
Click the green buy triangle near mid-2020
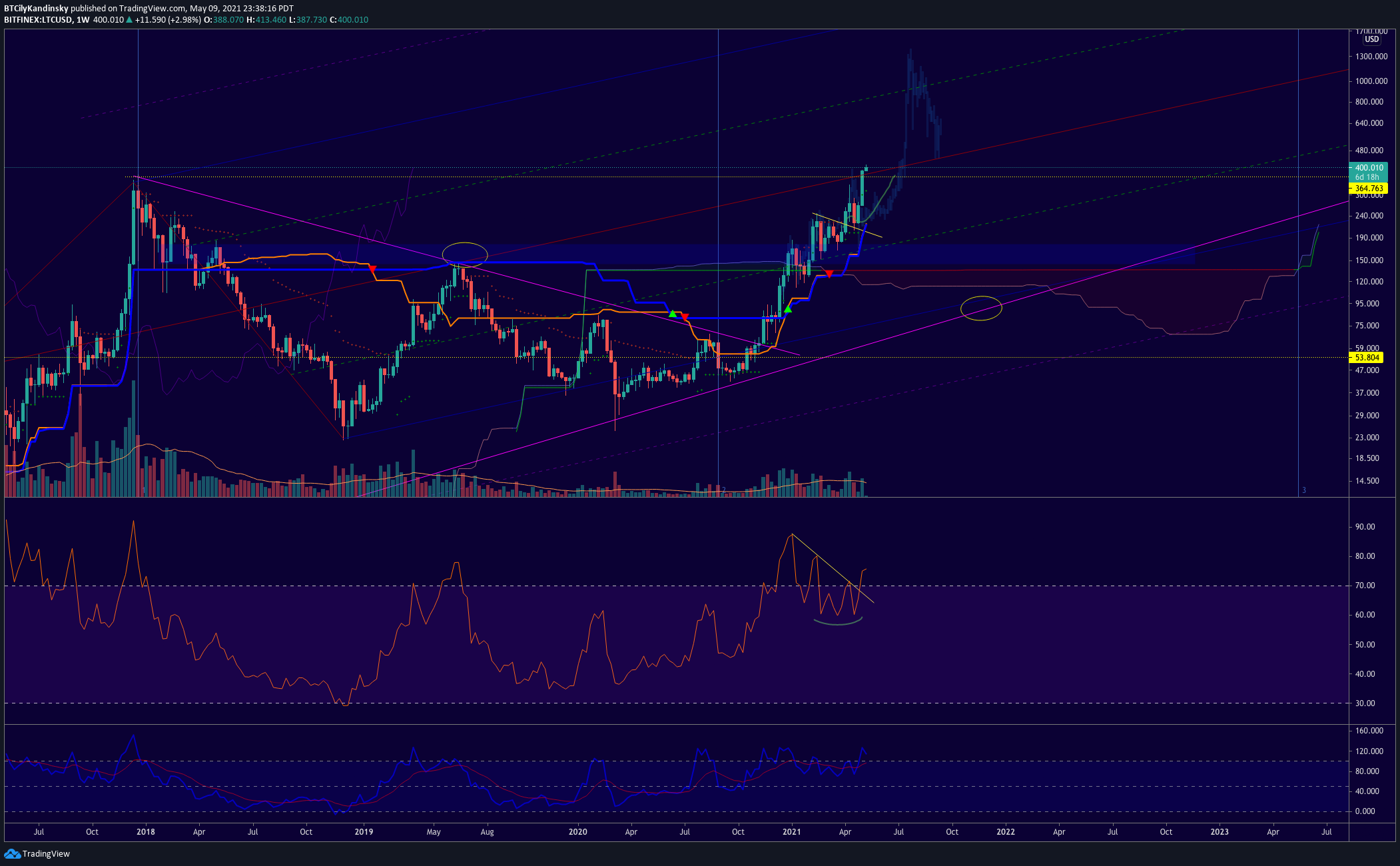[673, 313]
